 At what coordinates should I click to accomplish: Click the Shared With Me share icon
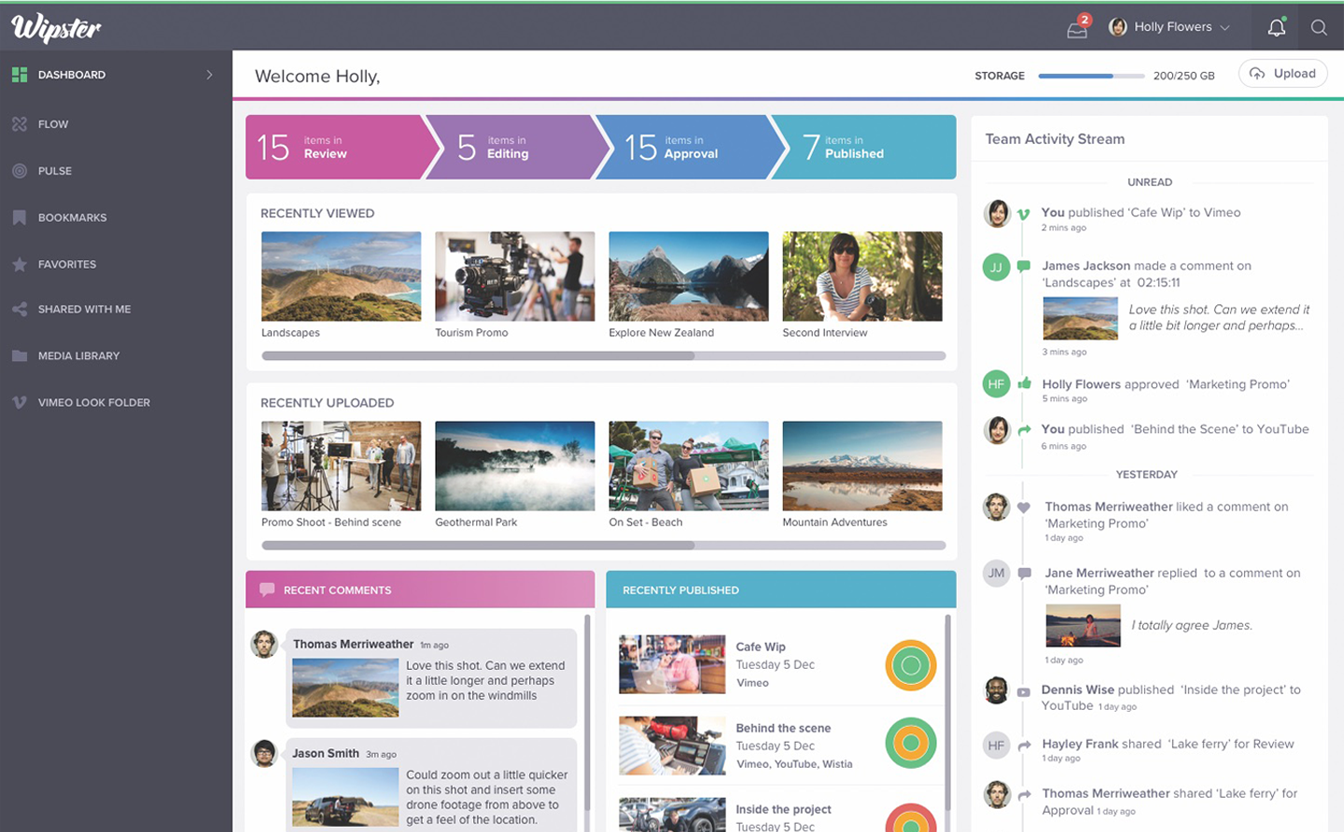point(19,309)
